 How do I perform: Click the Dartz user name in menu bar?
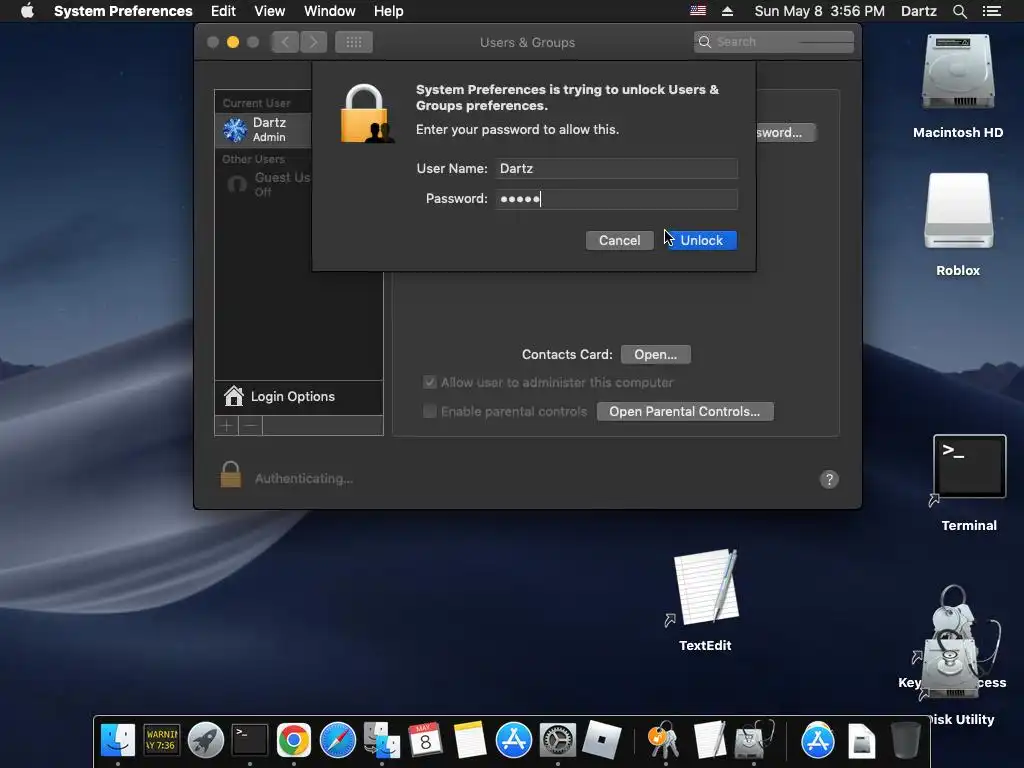(x=918, y=11)
